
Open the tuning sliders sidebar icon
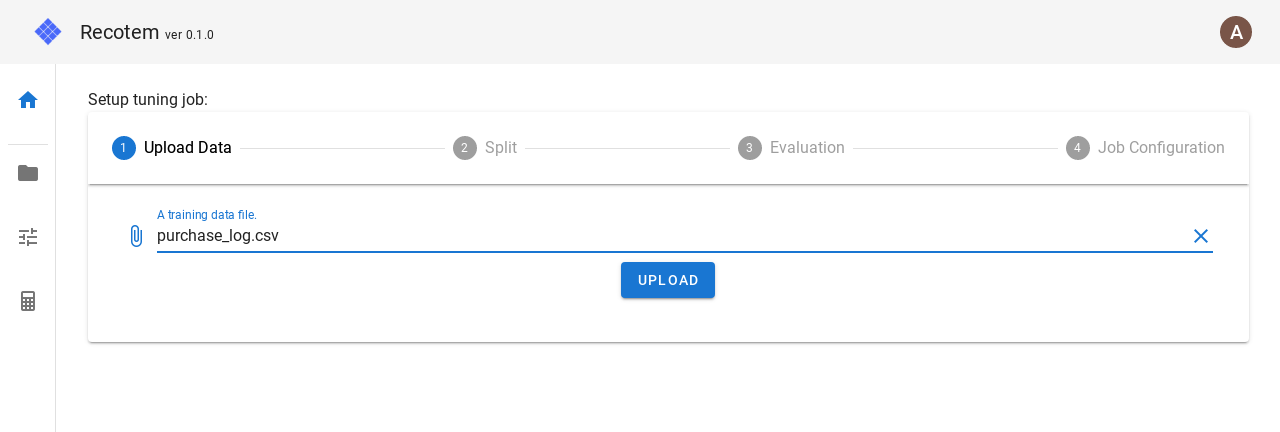point(28,237)
